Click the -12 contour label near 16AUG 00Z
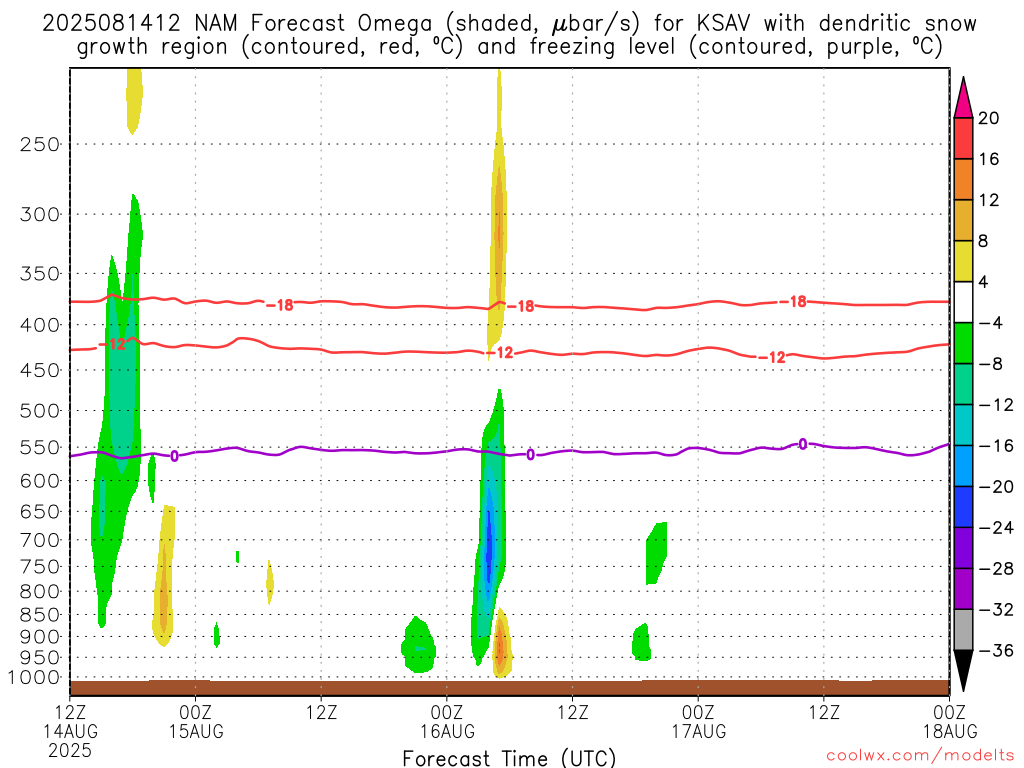1024x768 pixels. (x=500, y=353)
